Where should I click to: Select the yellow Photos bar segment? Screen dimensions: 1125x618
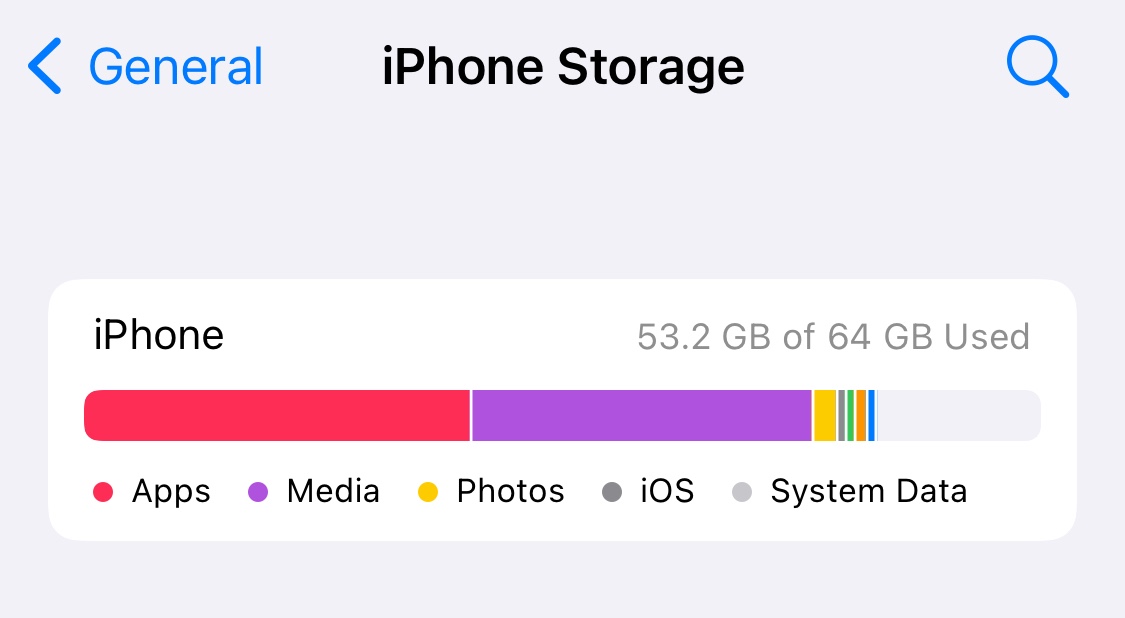(x=825, y=416)
